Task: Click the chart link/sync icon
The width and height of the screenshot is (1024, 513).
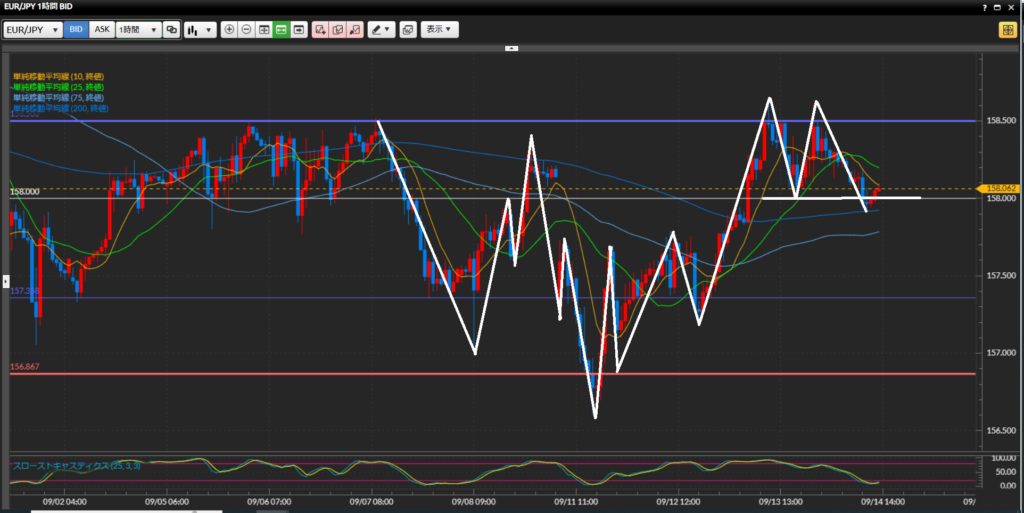Action: 172,30
